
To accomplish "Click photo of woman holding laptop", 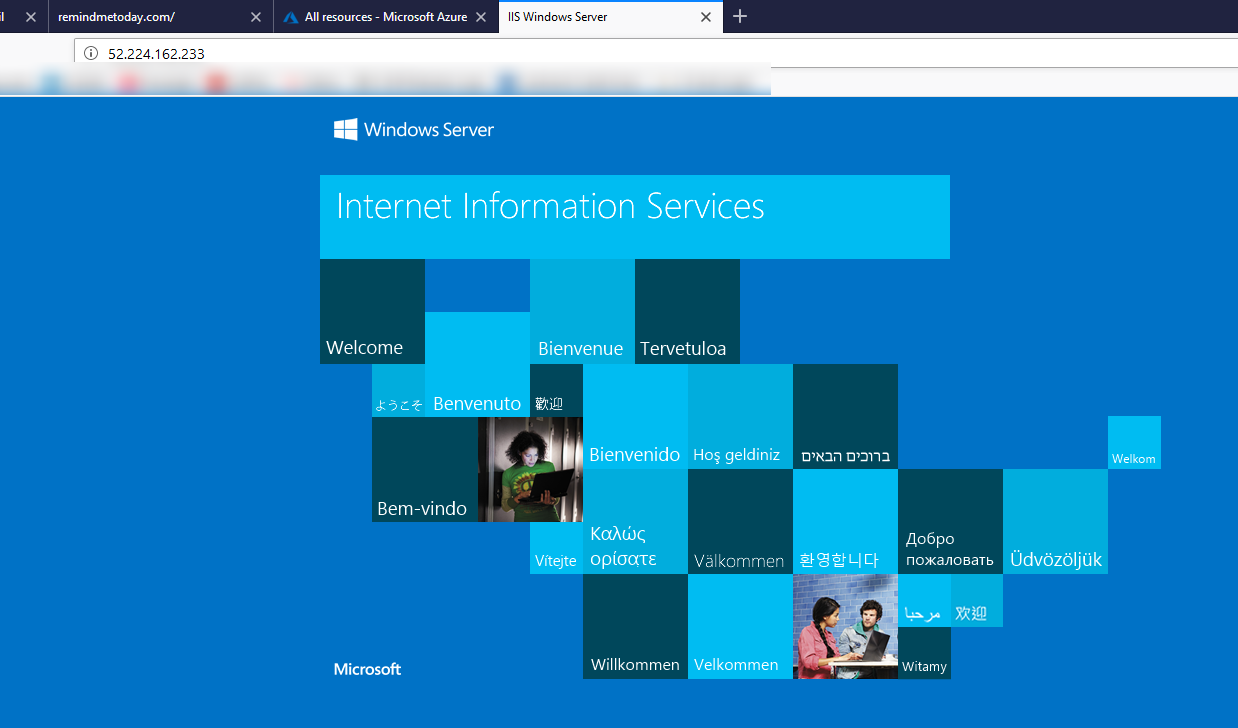I will (530, 469).
